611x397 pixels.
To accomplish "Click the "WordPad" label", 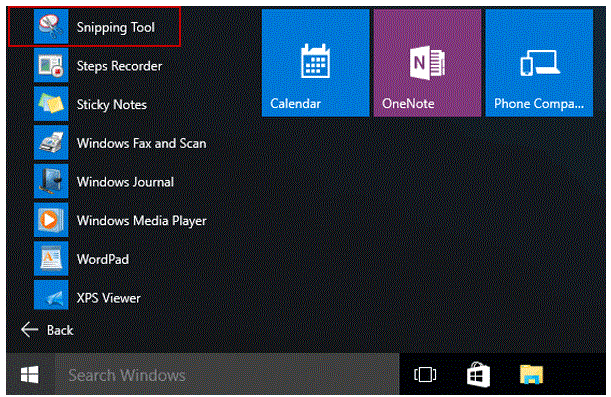I will tap(103, 259).
